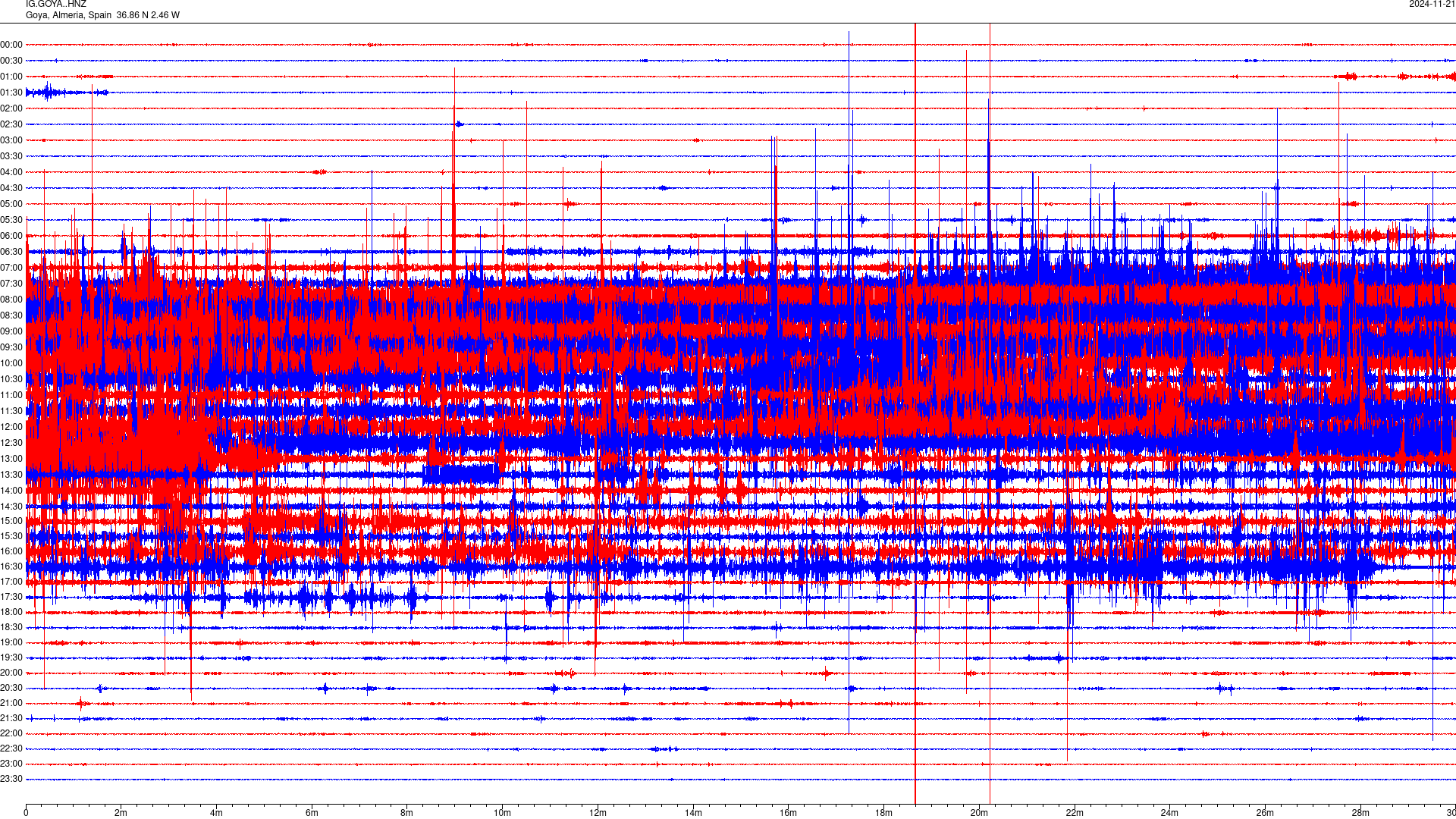Screen dimensions: 1456x819
Task: Select the 05:30 time row label
Action: coord(11,220)
